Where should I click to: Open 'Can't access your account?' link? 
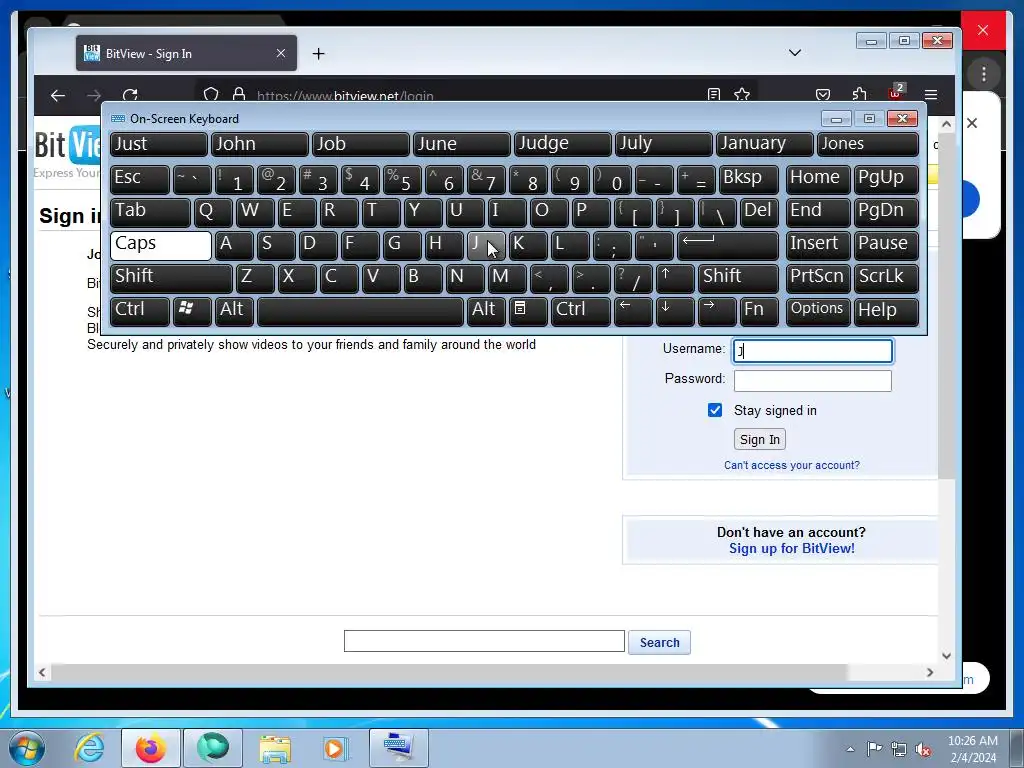coord(792,465)
